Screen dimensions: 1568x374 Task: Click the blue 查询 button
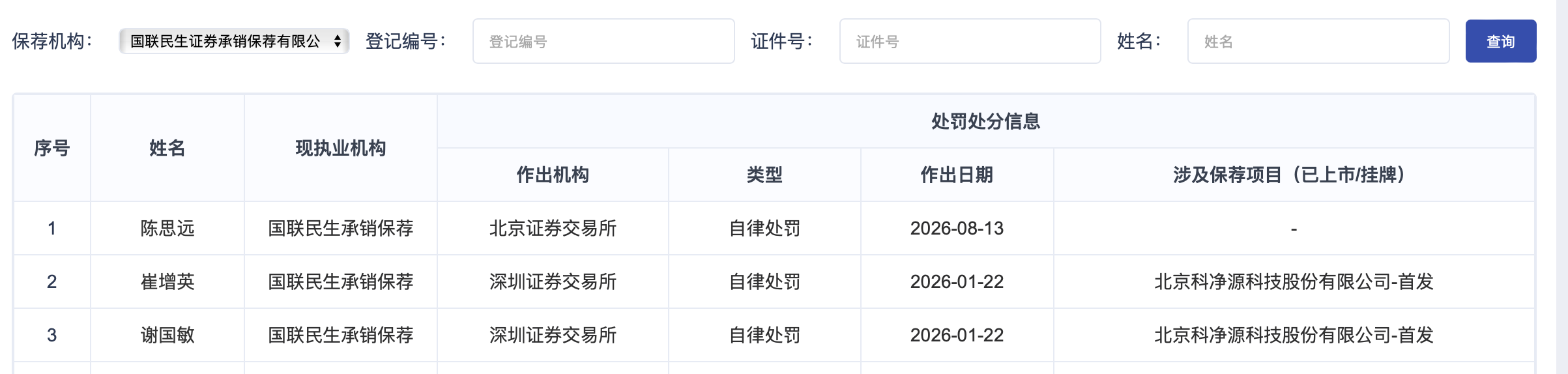[1501, 41]
